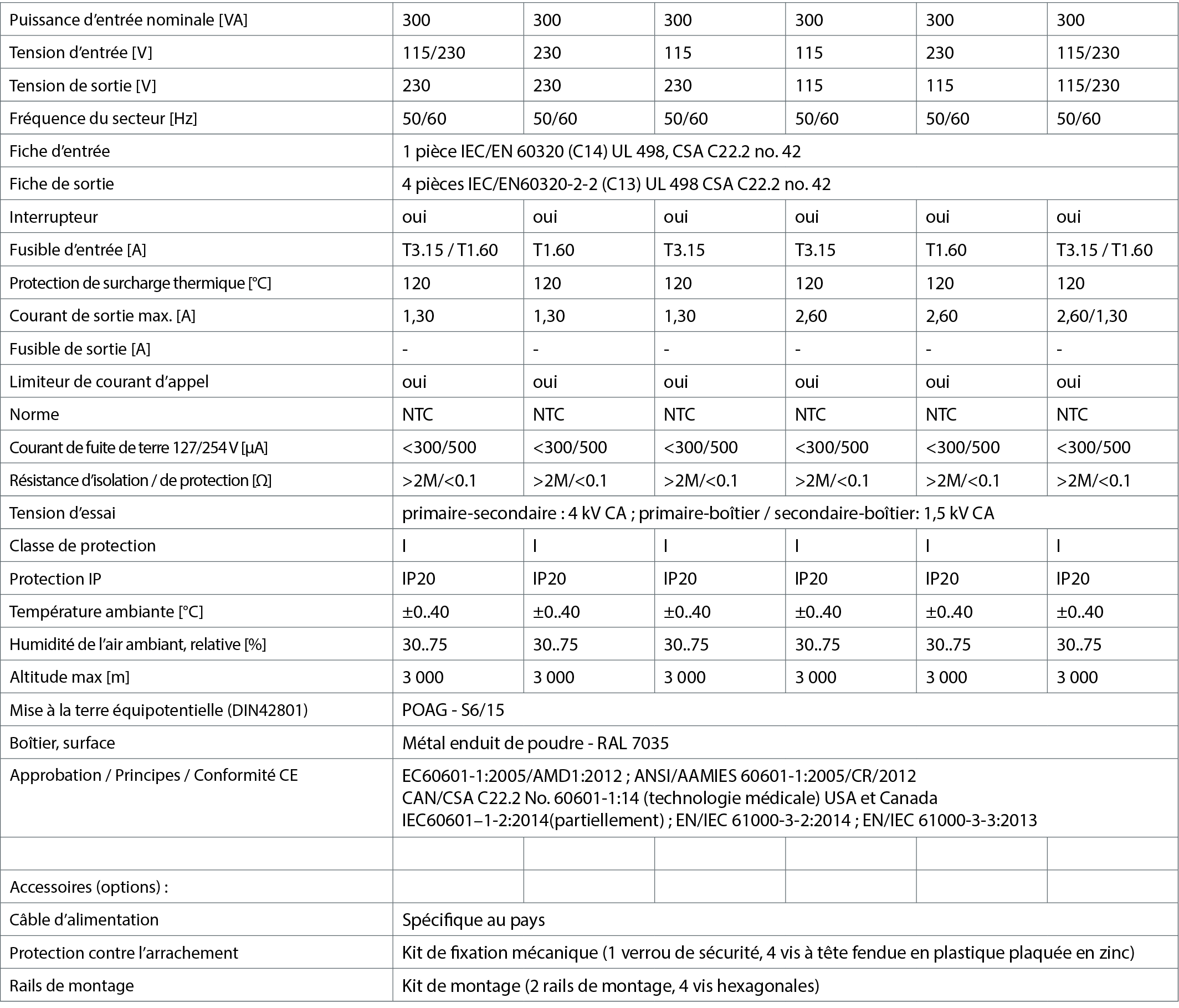This screenshot has height=1008, width=1179.
Task: Click 'Protection contre l’arrachement' label
Action: [124, 953]
